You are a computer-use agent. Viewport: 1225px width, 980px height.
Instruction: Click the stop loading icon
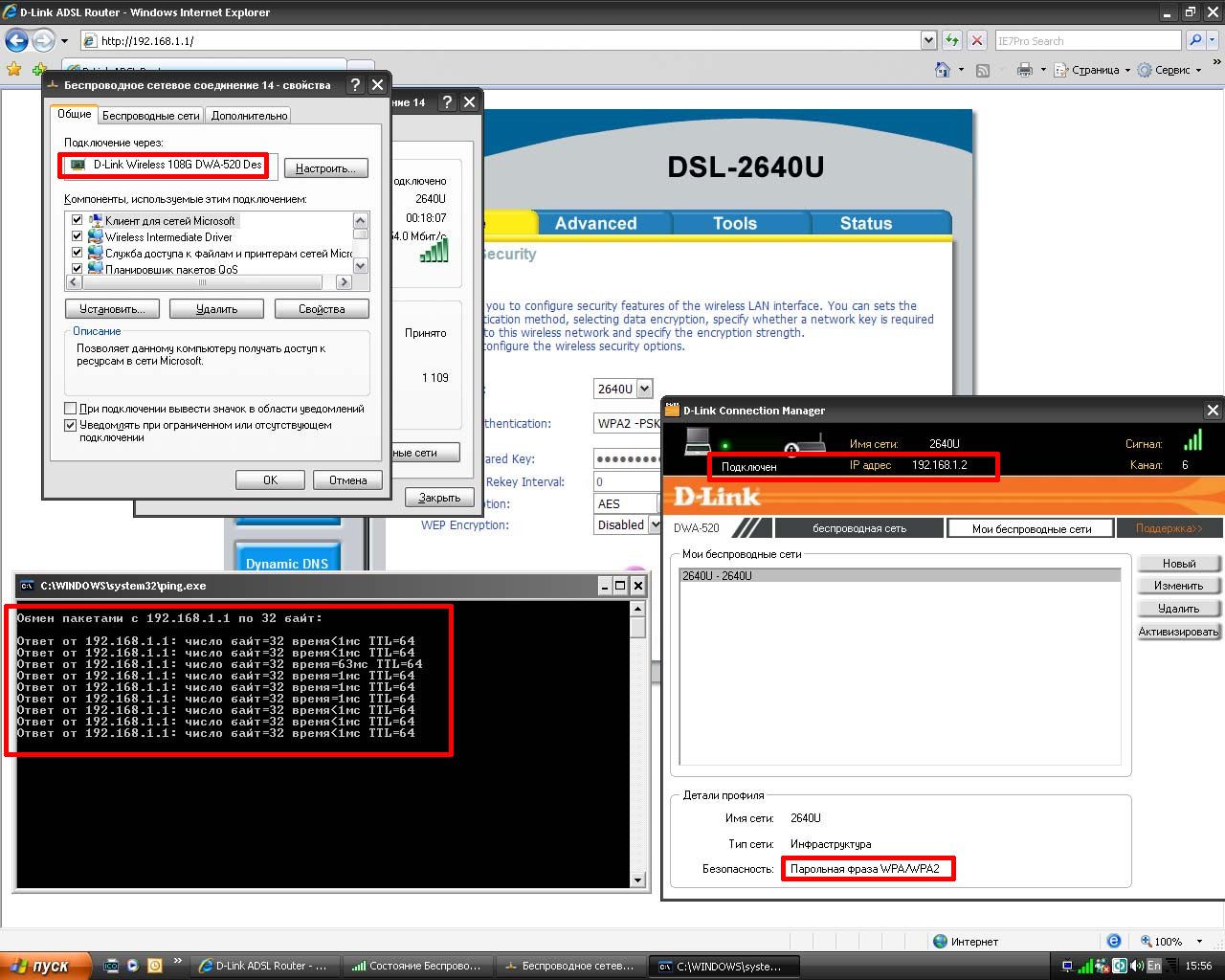976,41
